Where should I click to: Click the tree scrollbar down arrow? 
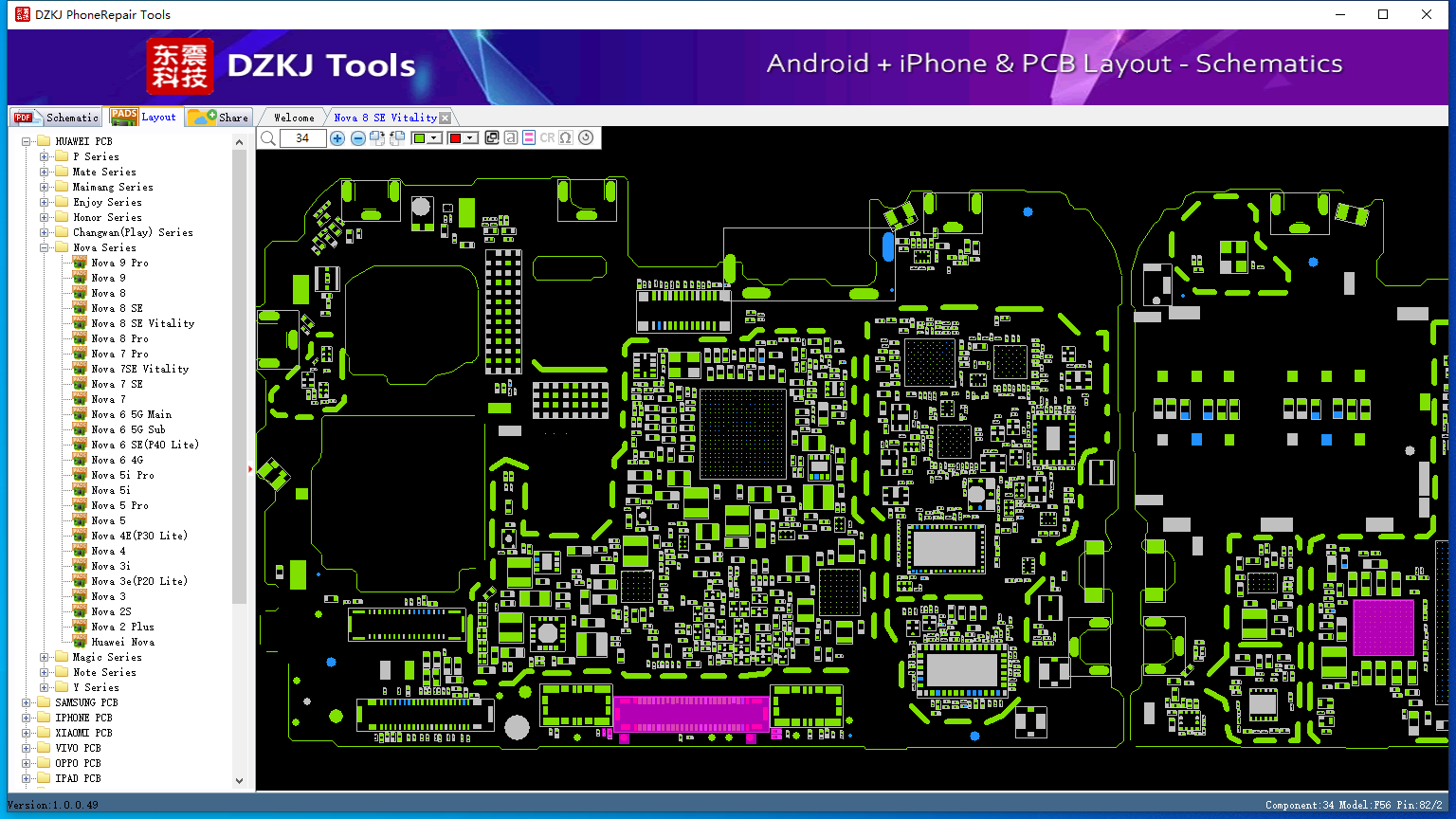[x=239, y=781]
